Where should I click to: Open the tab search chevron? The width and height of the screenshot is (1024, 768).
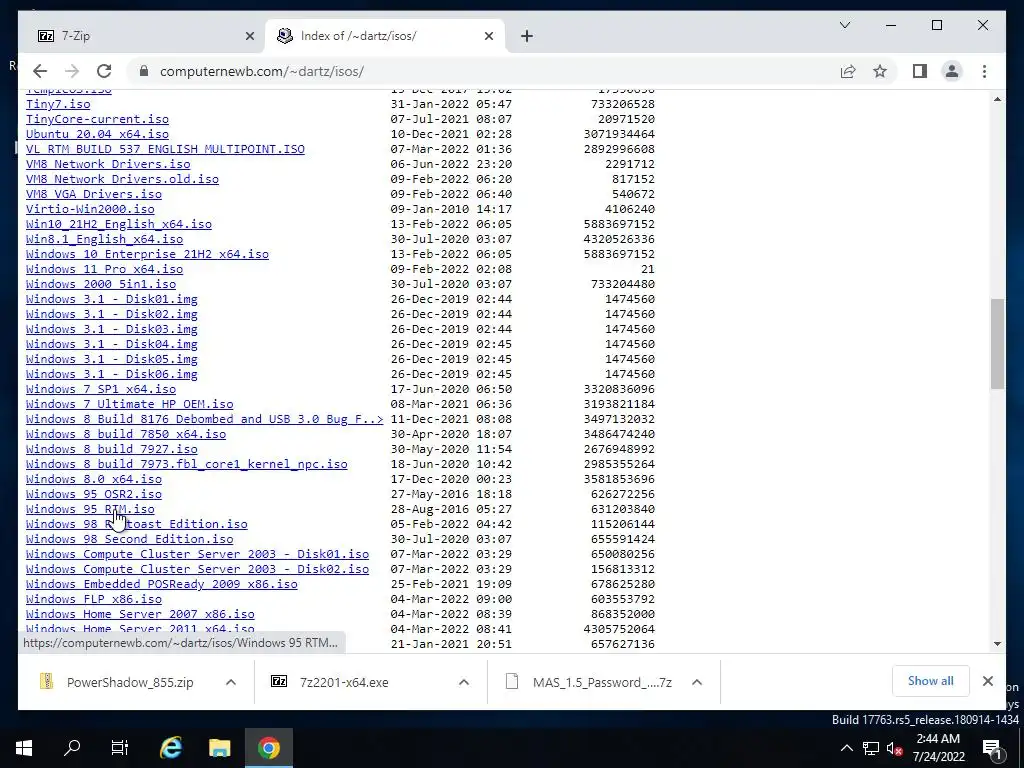click(845, 25)
